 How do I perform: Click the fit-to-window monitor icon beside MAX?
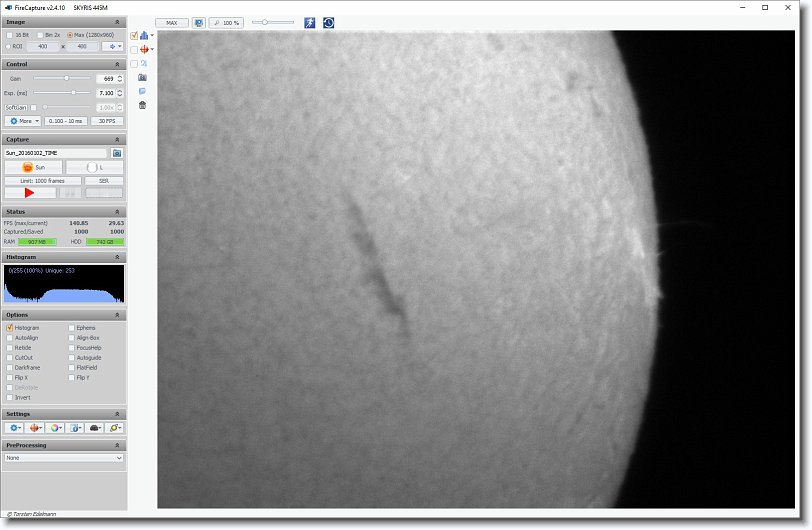click(x=199, y=23)
